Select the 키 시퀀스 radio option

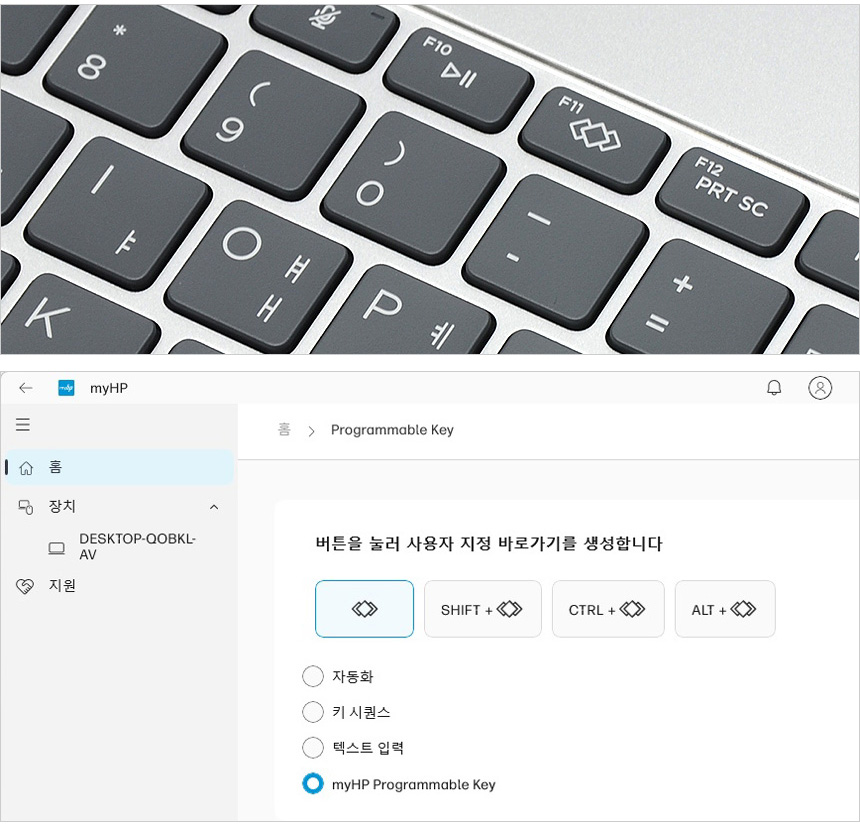tap(313, 712)
